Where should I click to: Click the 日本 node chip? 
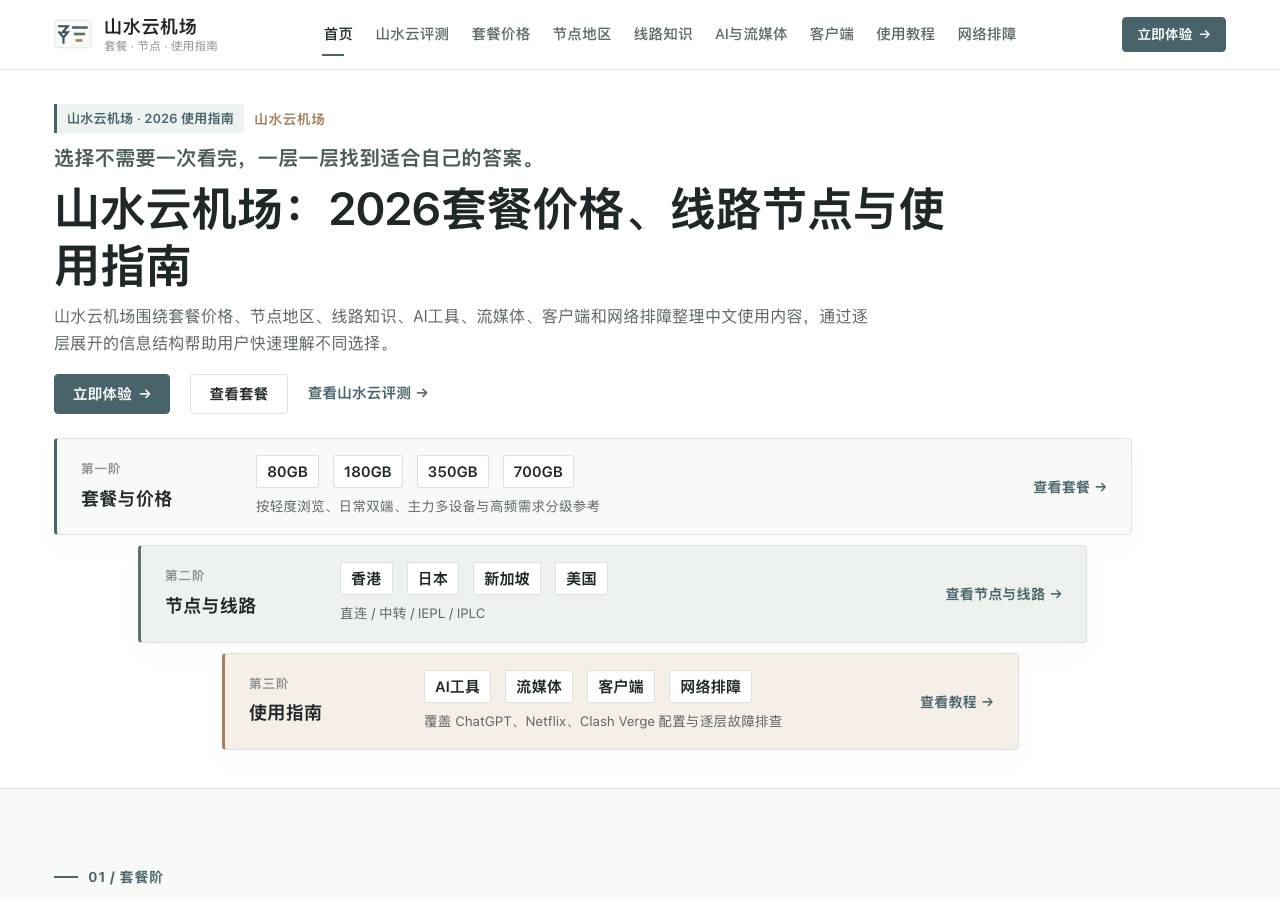coord(433,579)
